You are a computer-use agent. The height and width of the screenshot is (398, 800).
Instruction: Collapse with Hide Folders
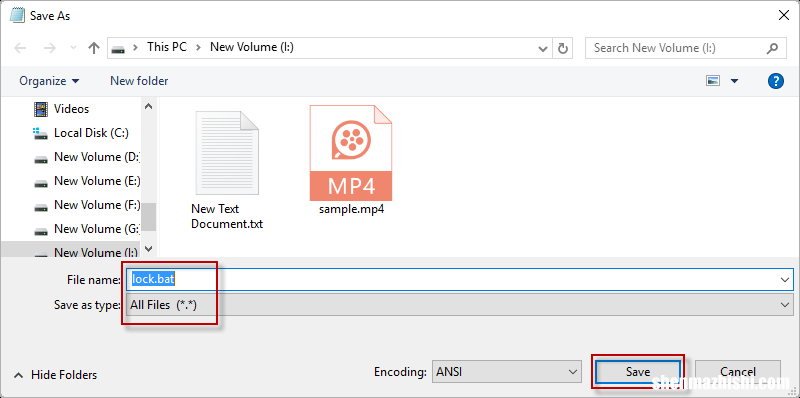55,375
